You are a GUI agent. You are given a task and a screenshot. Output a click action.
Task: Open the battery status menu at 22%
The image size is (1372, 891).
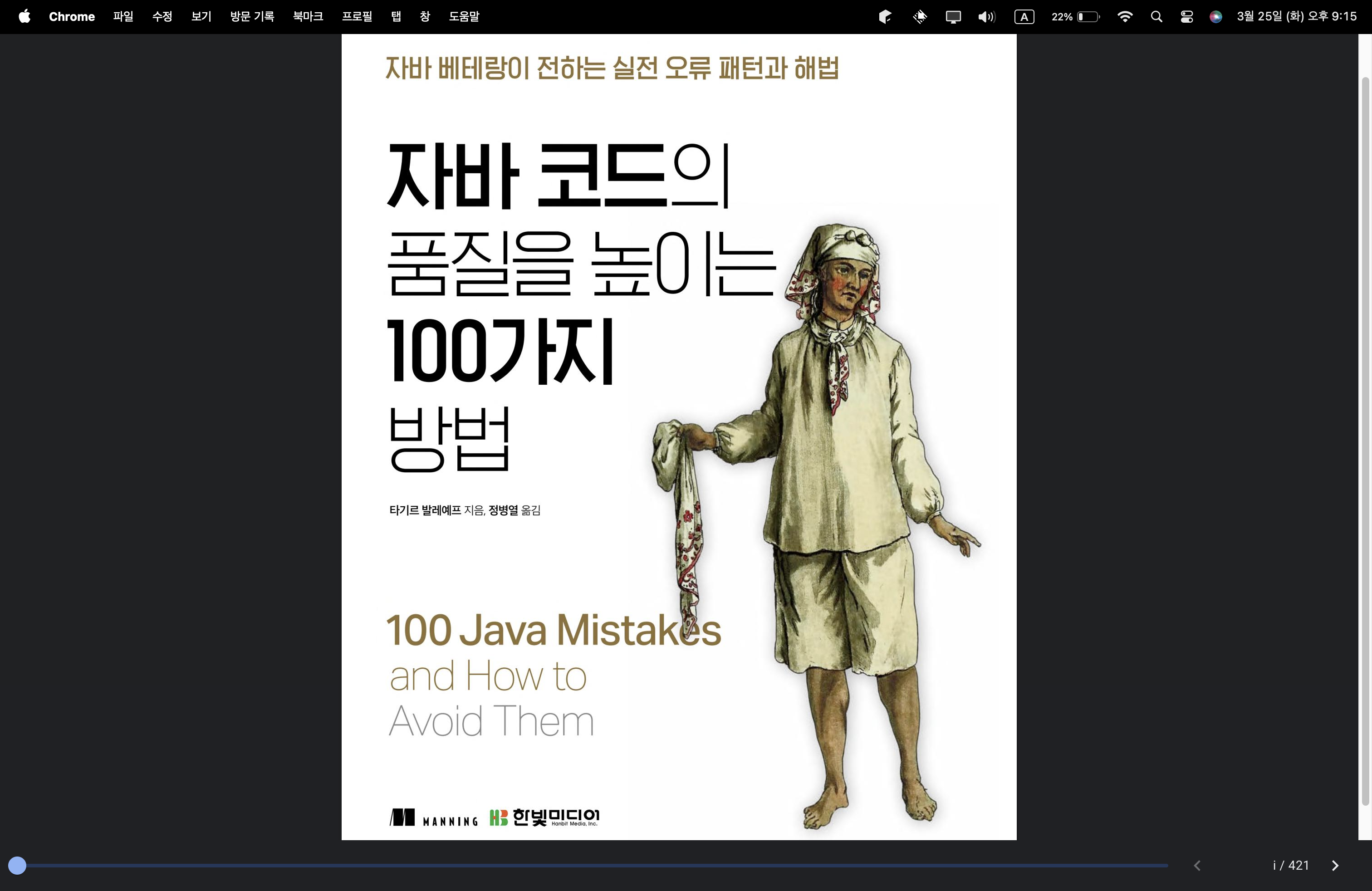click(1075, 17)
